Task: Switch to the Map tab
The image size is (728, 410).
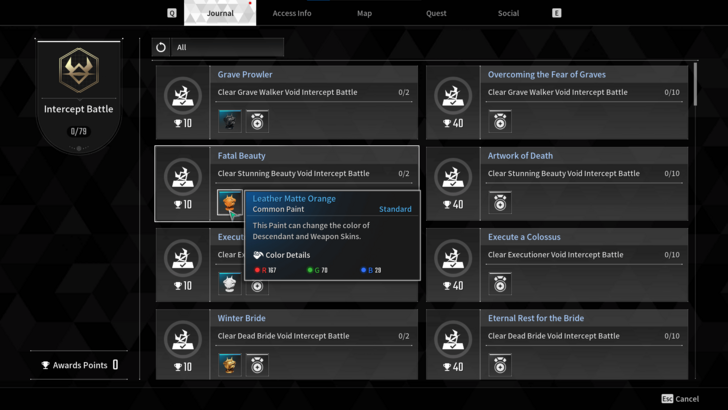Action: 364,13
